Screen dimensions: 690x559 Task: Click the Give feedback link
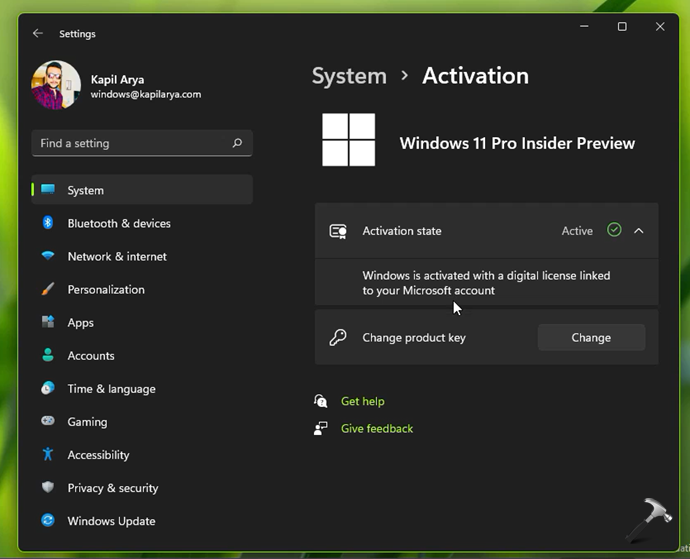tap(376, 428)
